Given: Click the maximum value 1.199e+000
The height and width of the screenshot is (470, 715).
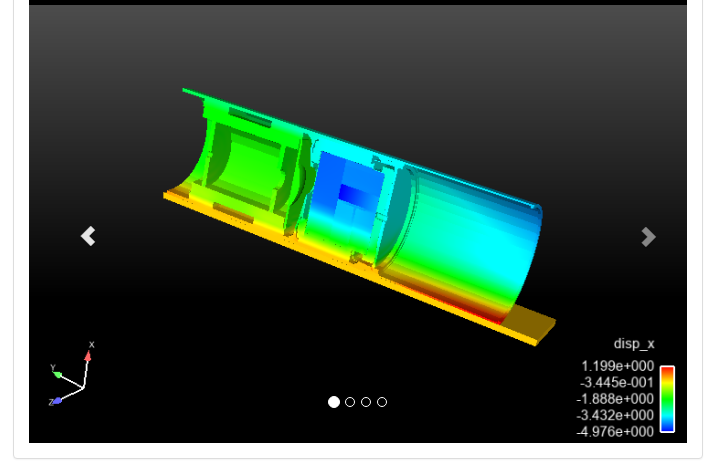Looking at the screenshot, I should (x=617, y=366).
